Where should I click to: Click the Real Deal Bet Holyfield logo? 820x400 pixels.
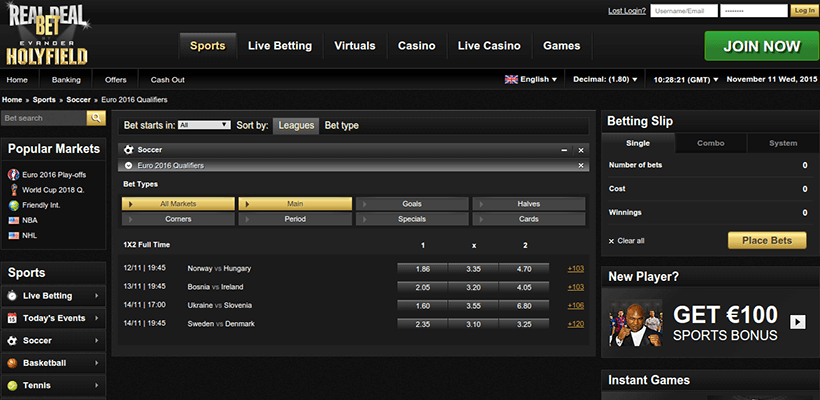coord(49,33)
